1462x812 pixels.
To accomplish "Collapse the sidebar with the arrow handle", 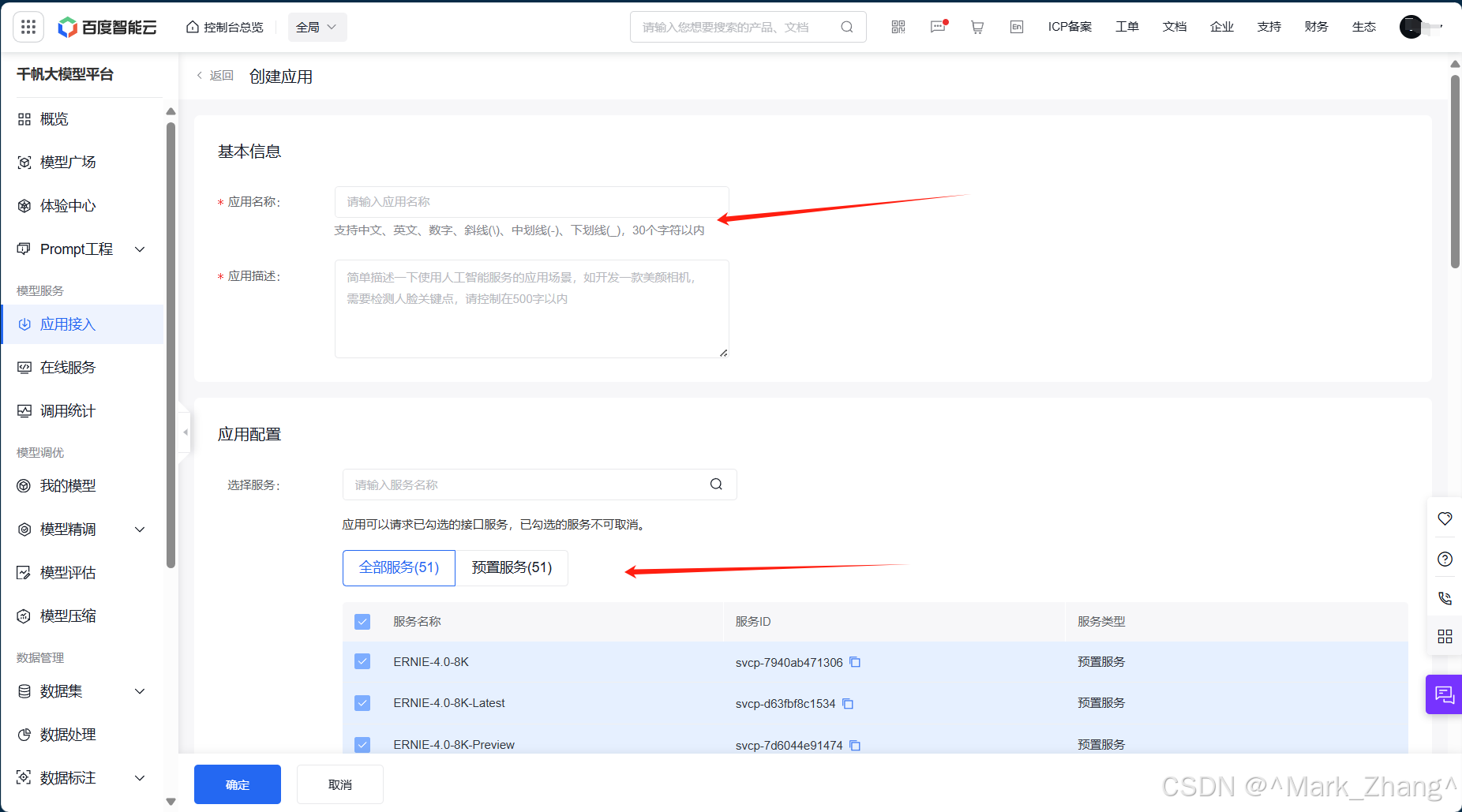I will pos(185,432).
